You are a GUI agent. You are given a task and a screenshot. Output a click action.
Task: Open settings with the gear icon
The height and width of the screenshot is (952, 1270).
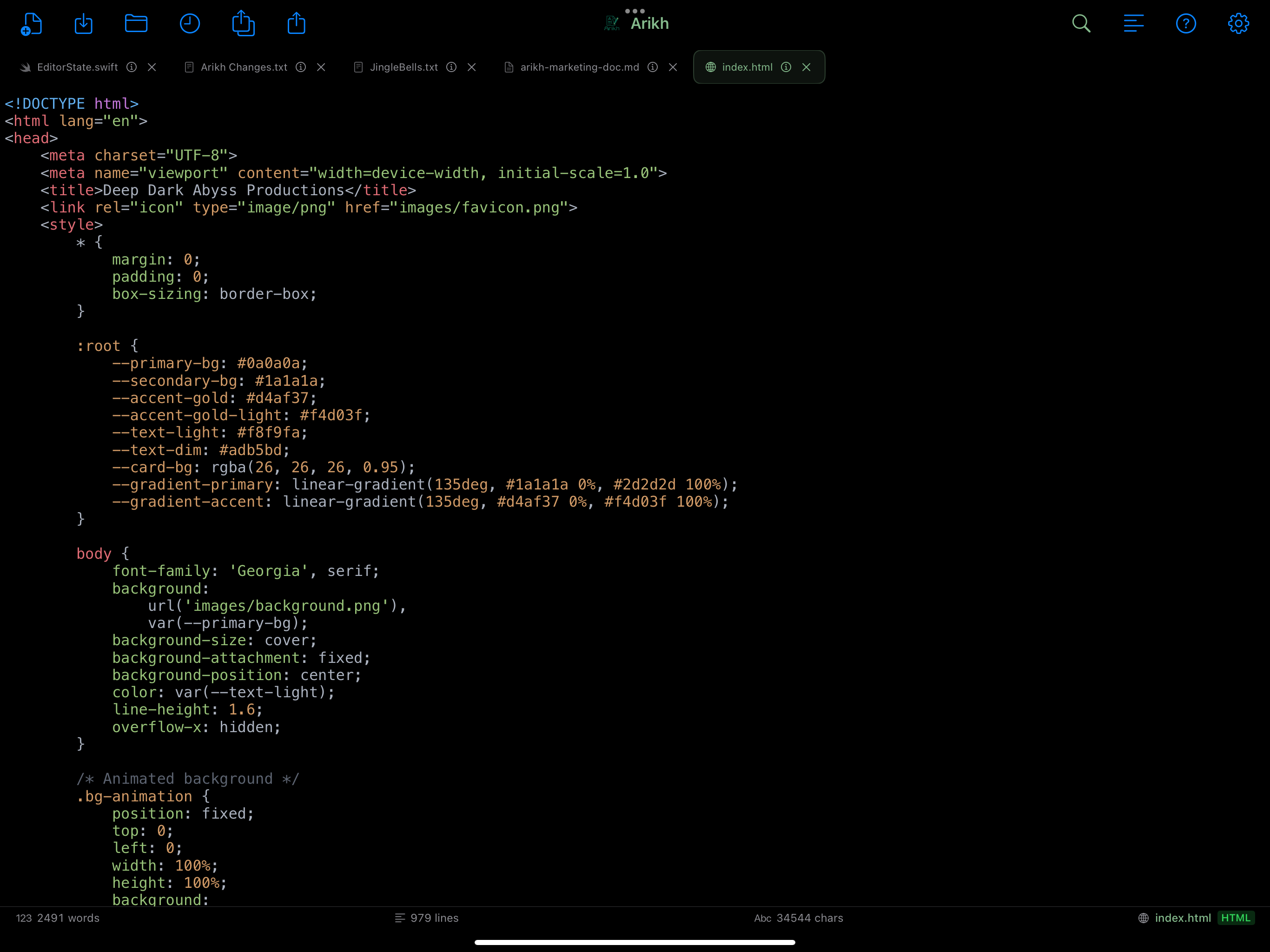pyautogui.click(x=1238, y=24)
